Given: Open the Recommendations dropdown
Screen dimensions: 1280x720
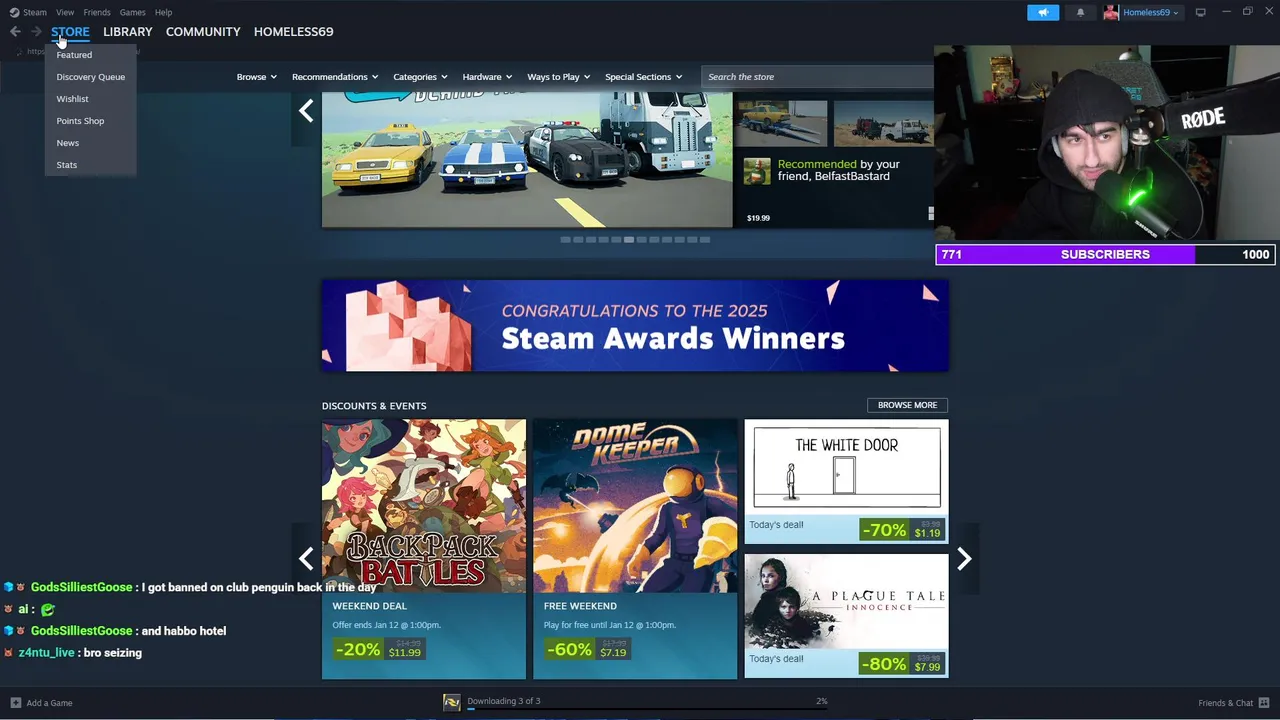Looking at the screenshot, I should 335,77.
